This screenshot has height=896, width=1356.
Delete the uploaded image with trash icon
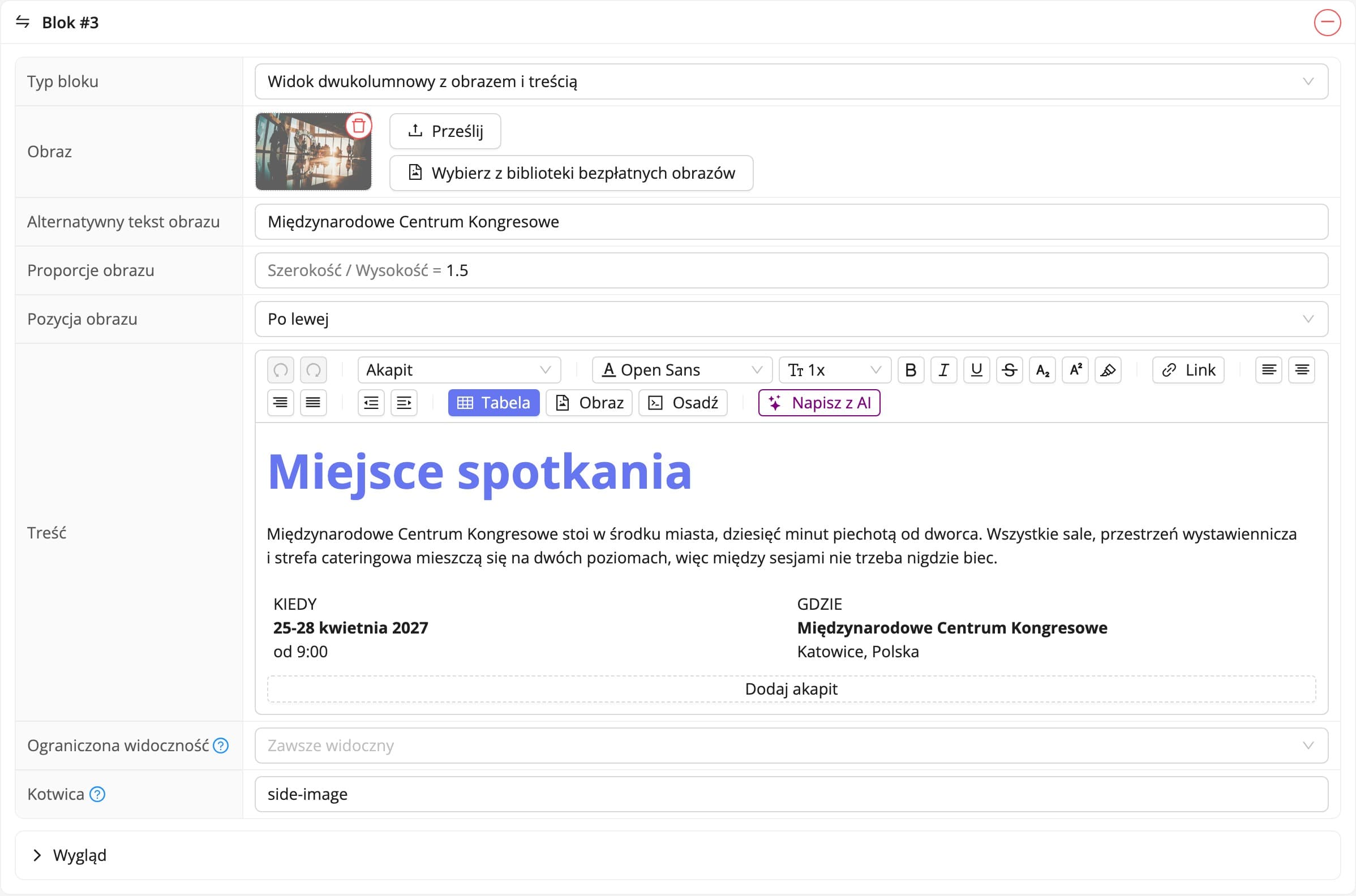pyautogui.click(x=359, y=126)
